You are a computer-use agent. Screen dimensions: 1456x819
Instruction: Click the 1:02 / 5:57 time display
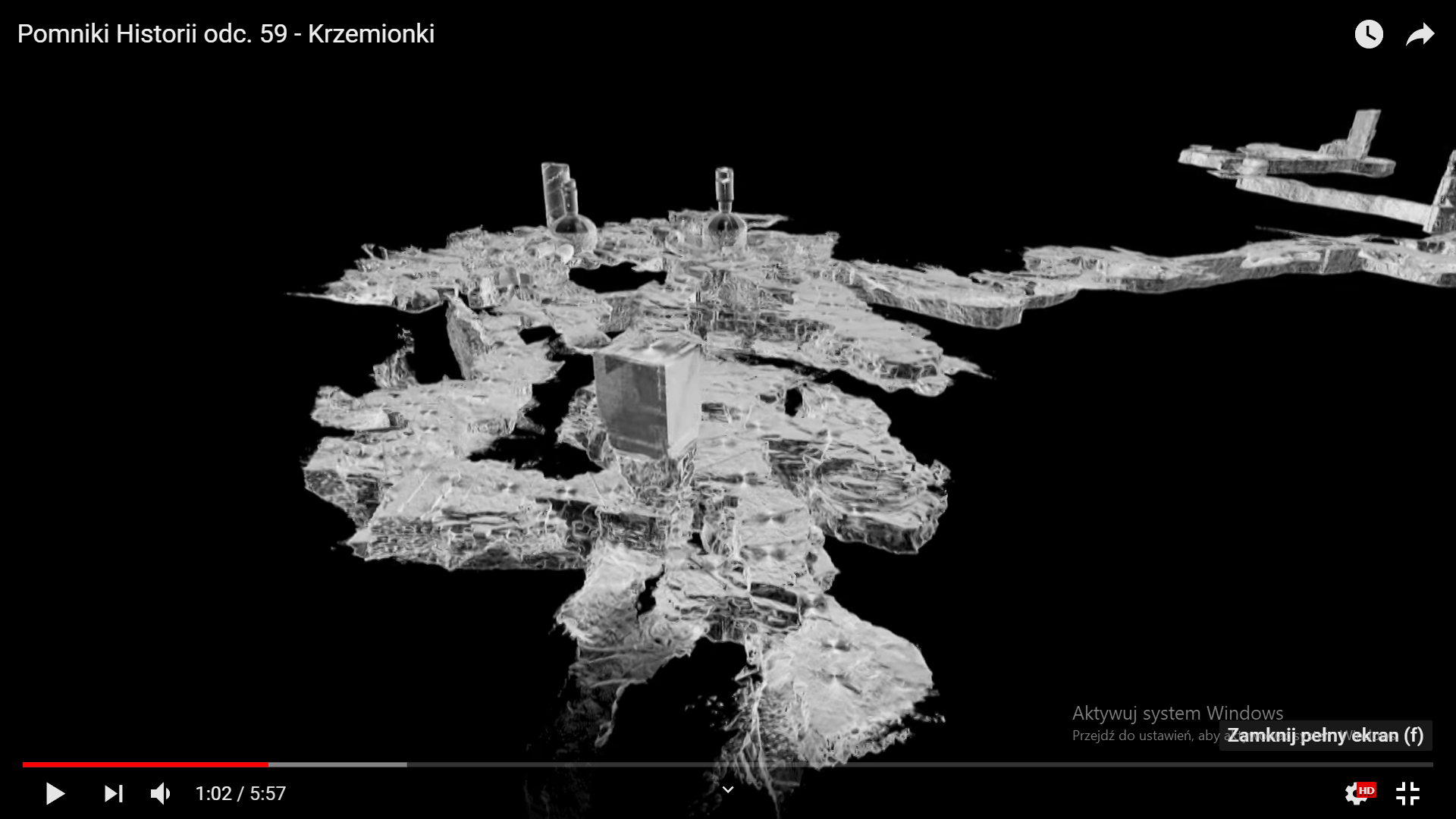pyautogui.click(x=240, y=793)
